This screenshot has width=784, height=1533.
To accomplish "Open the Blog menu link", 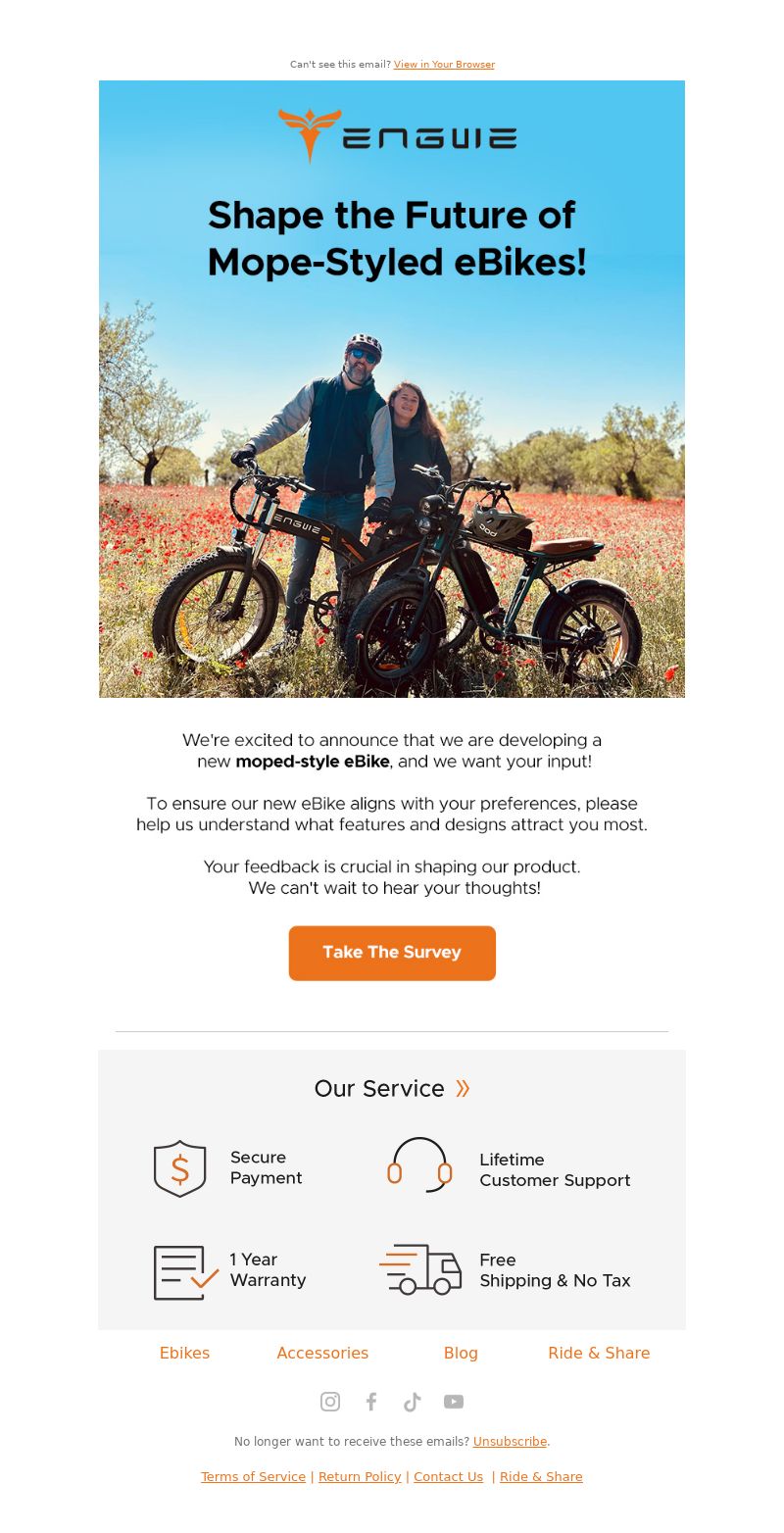I will pyautogui.click(x=461, y=1353).
